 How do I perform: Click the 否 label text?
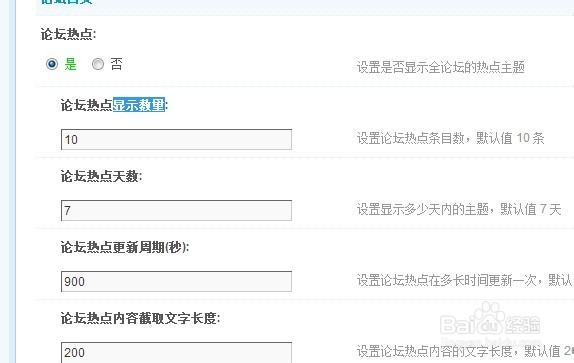(116, 64)
